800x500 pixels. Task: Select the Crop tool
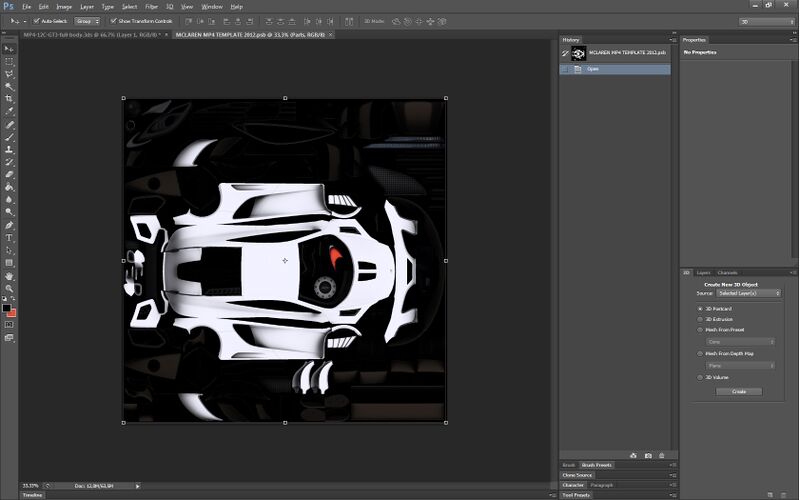(9, 98)
